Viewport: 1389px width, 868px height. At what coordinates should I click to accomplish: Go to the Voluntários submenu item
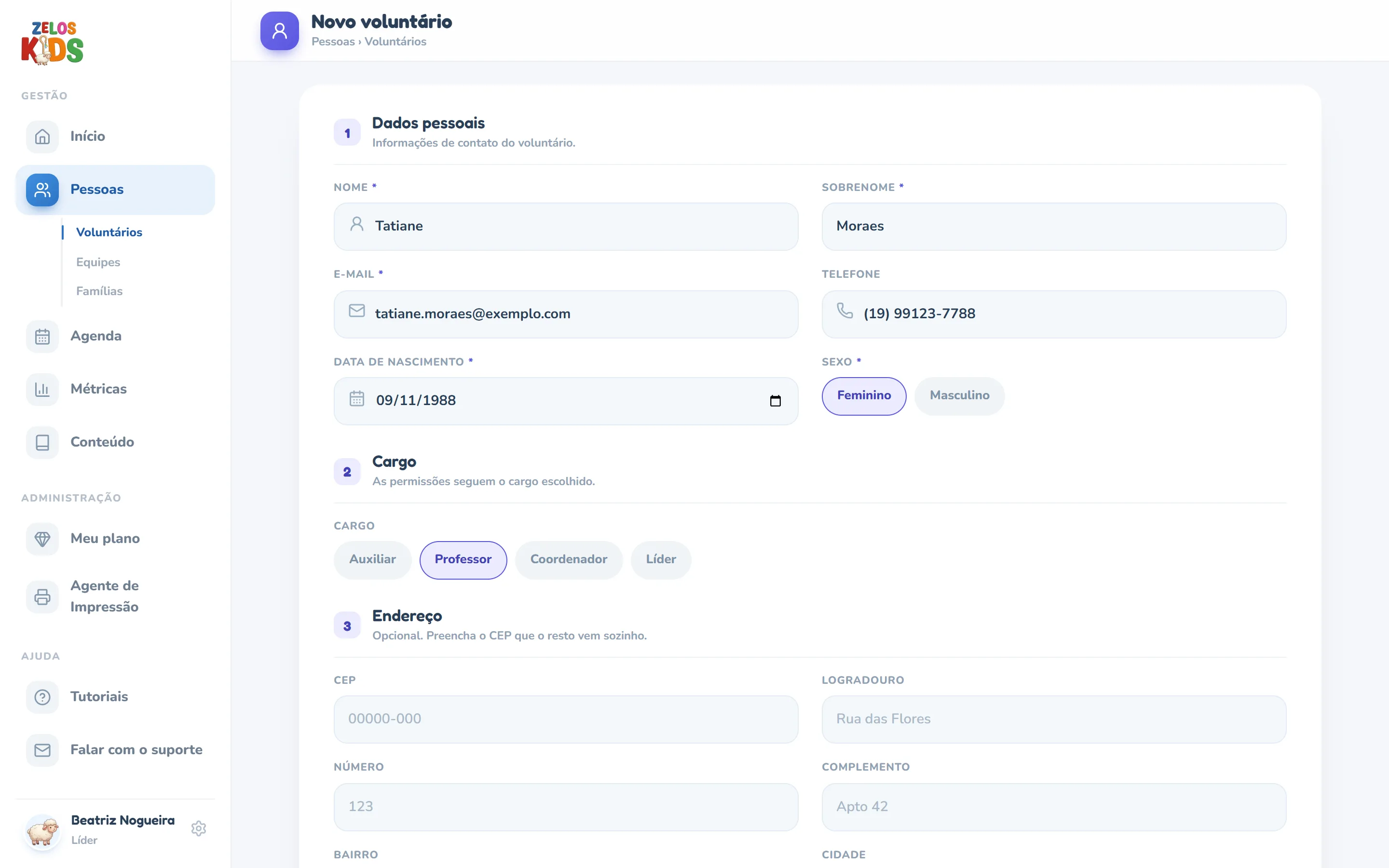pyautogui.click(x=109, y=232)
